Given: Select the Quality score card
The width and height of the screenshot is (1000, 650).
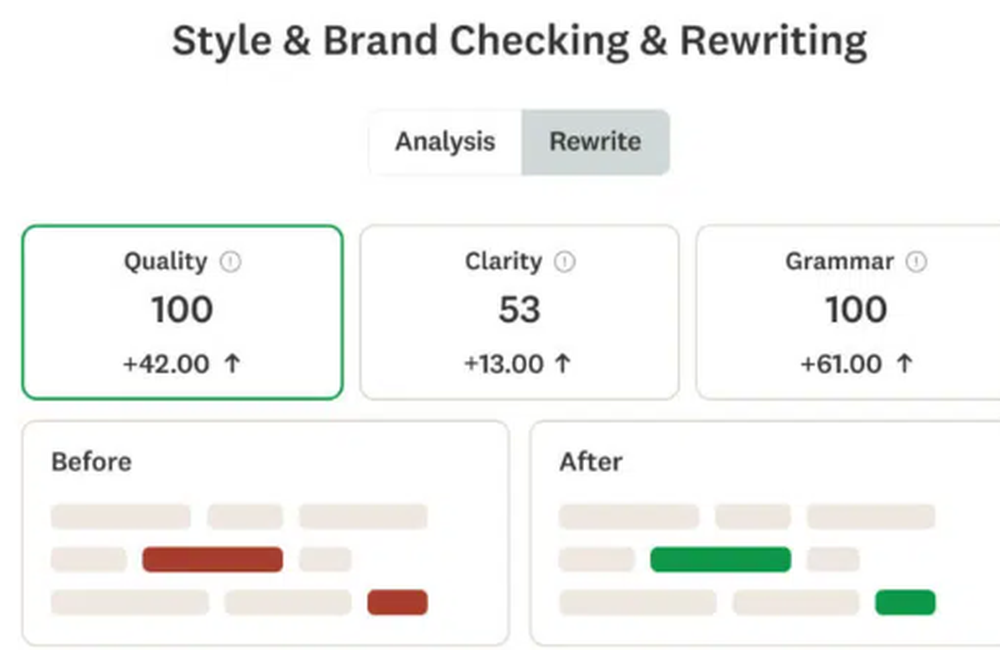Looking at the screenshot, I should coord(181,310).
